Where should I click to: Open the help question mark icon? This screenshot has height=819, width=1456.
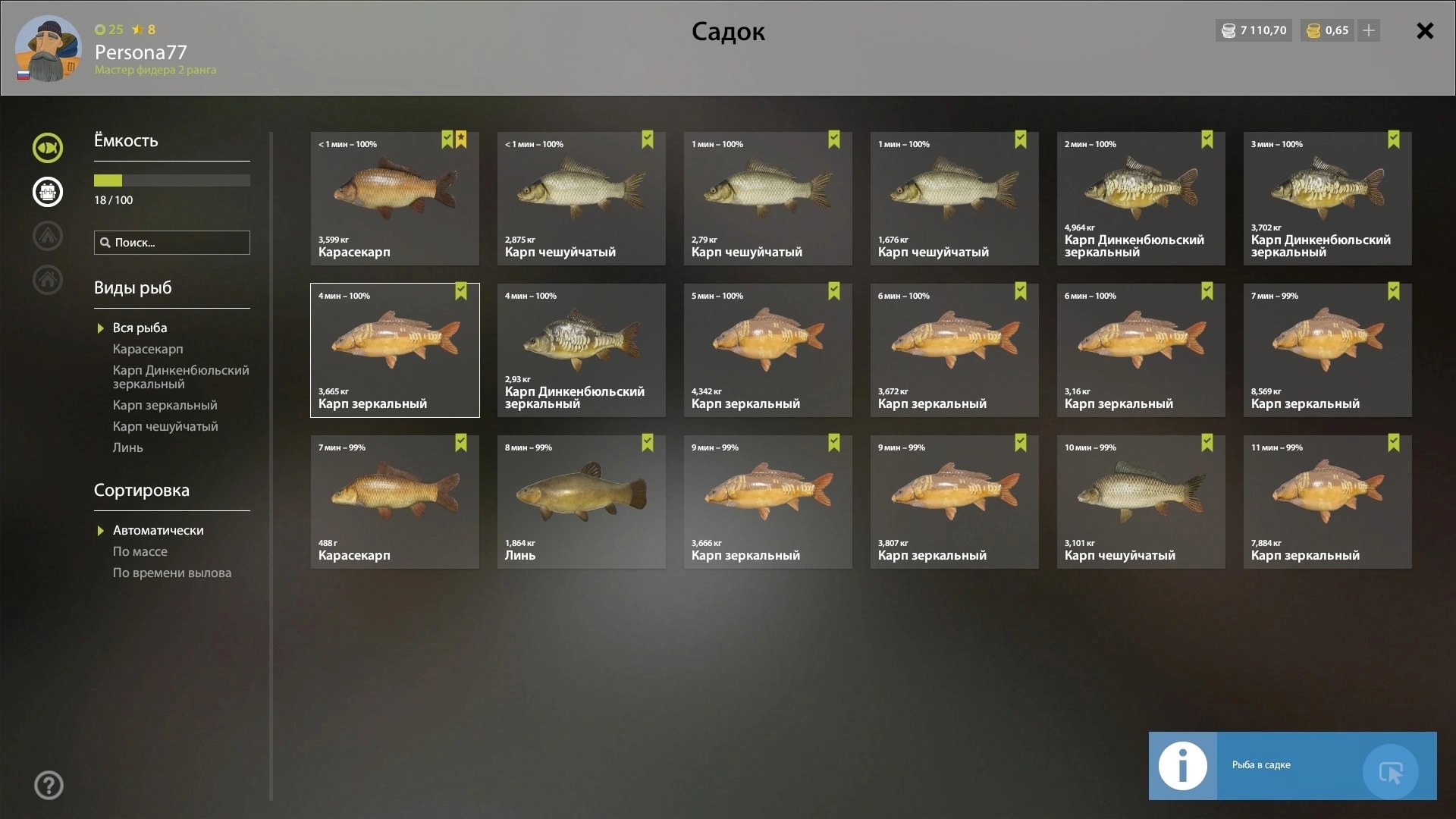pos(49,785)
